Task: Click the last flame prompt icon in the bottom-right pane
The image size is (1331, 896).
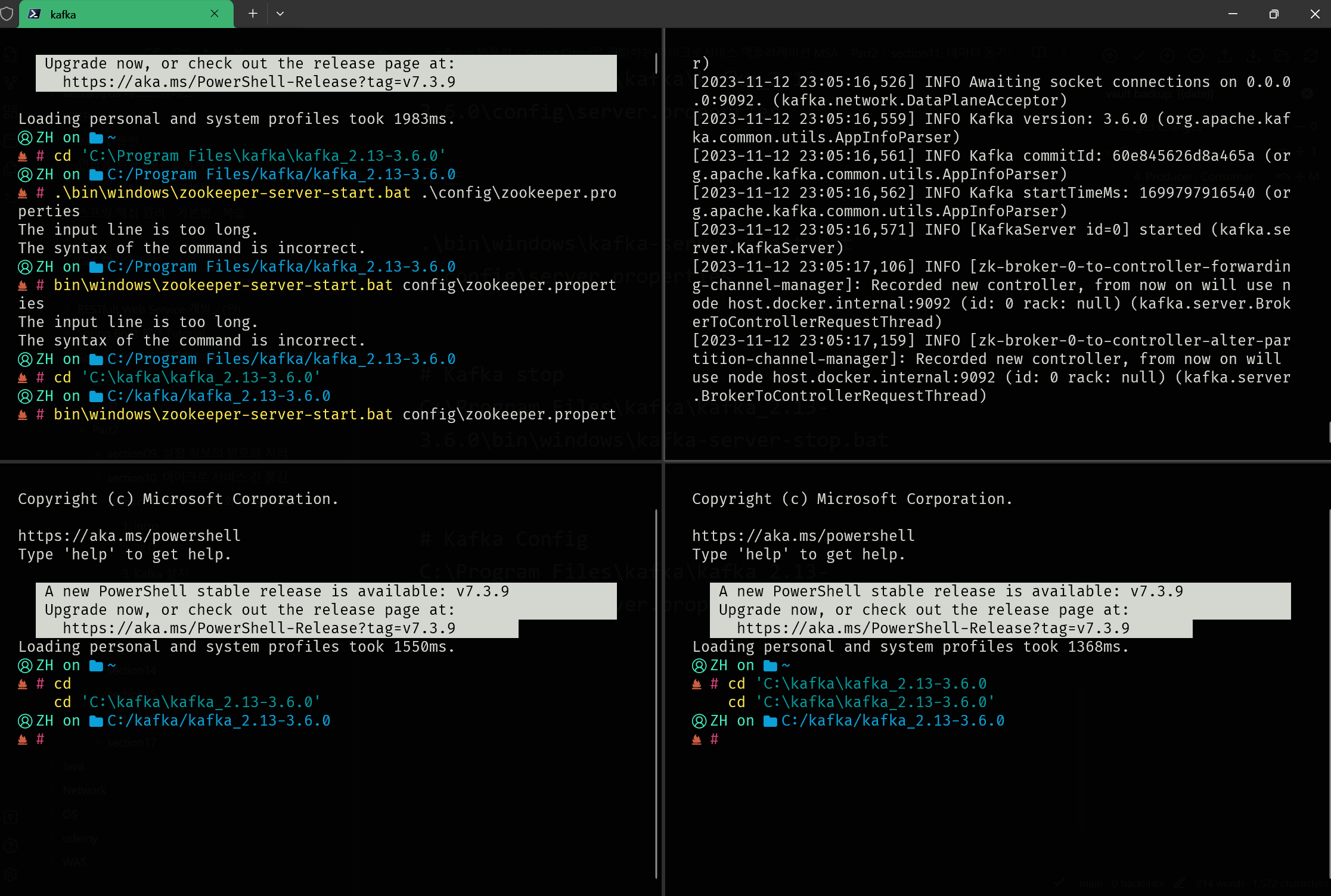Action: point(697,740)
